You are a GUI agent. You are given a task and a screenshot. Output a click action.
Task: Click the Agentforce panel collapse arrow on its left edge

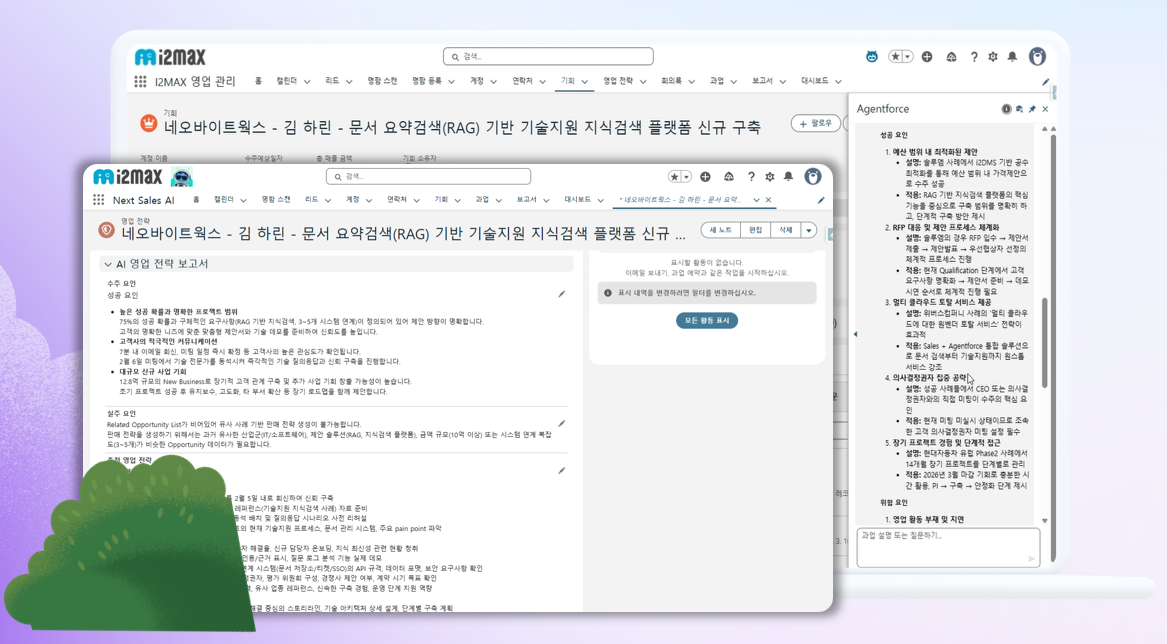(x=855, y=334)
